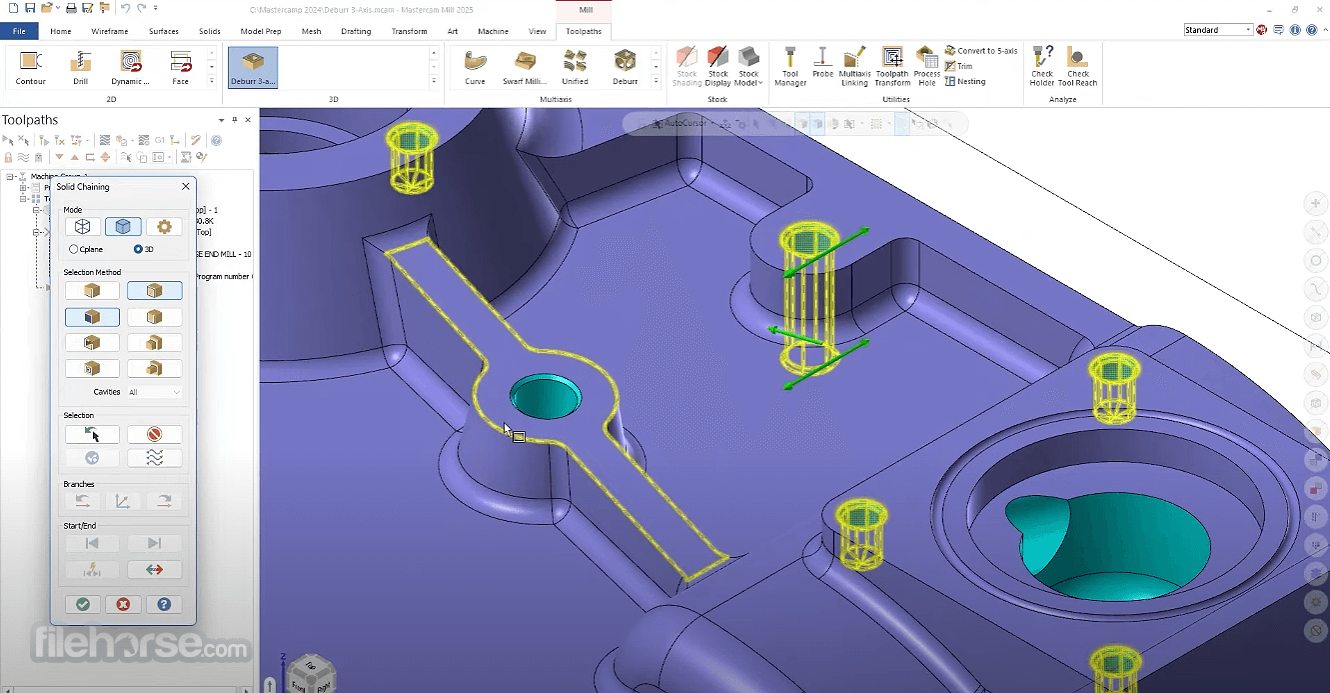Viewport: 1330px width, 693px height.
Task: Select the Cplane radio button
Action: pyautogui.click(x=74, y=249)
